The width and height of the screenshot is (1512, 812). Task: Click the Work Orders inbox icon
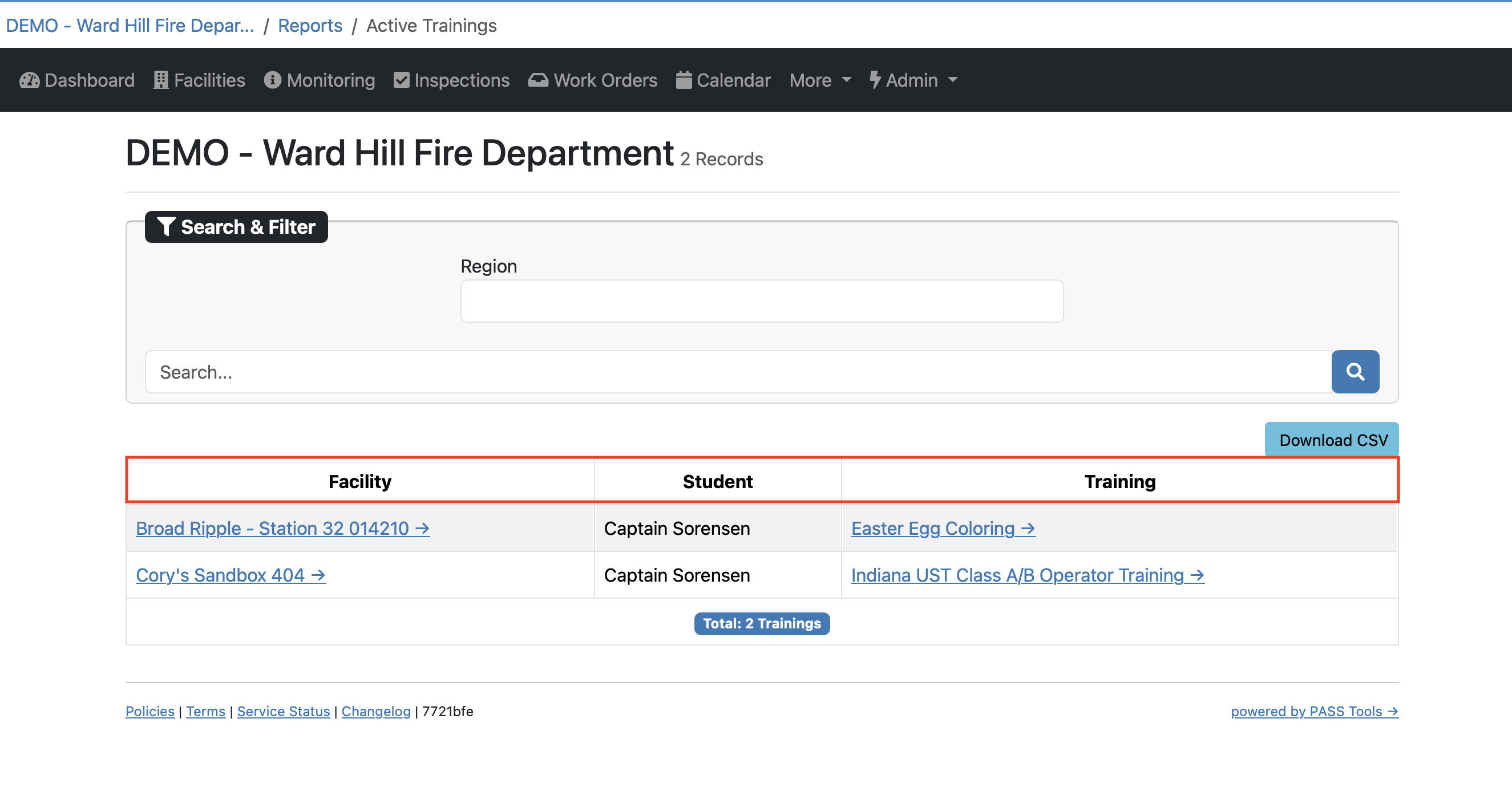click(537, 80)
